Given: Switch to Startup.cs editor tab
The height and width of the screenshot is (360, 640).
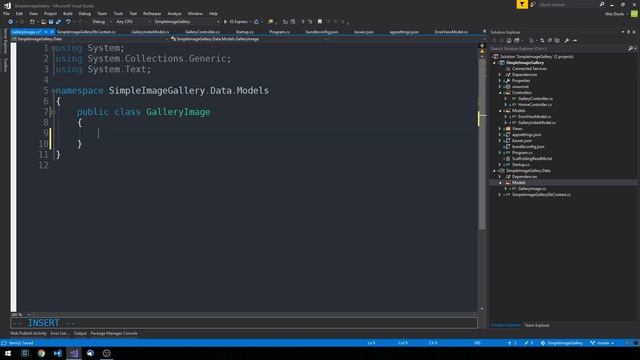Looking at the screenshot, I should coord(244,32).
